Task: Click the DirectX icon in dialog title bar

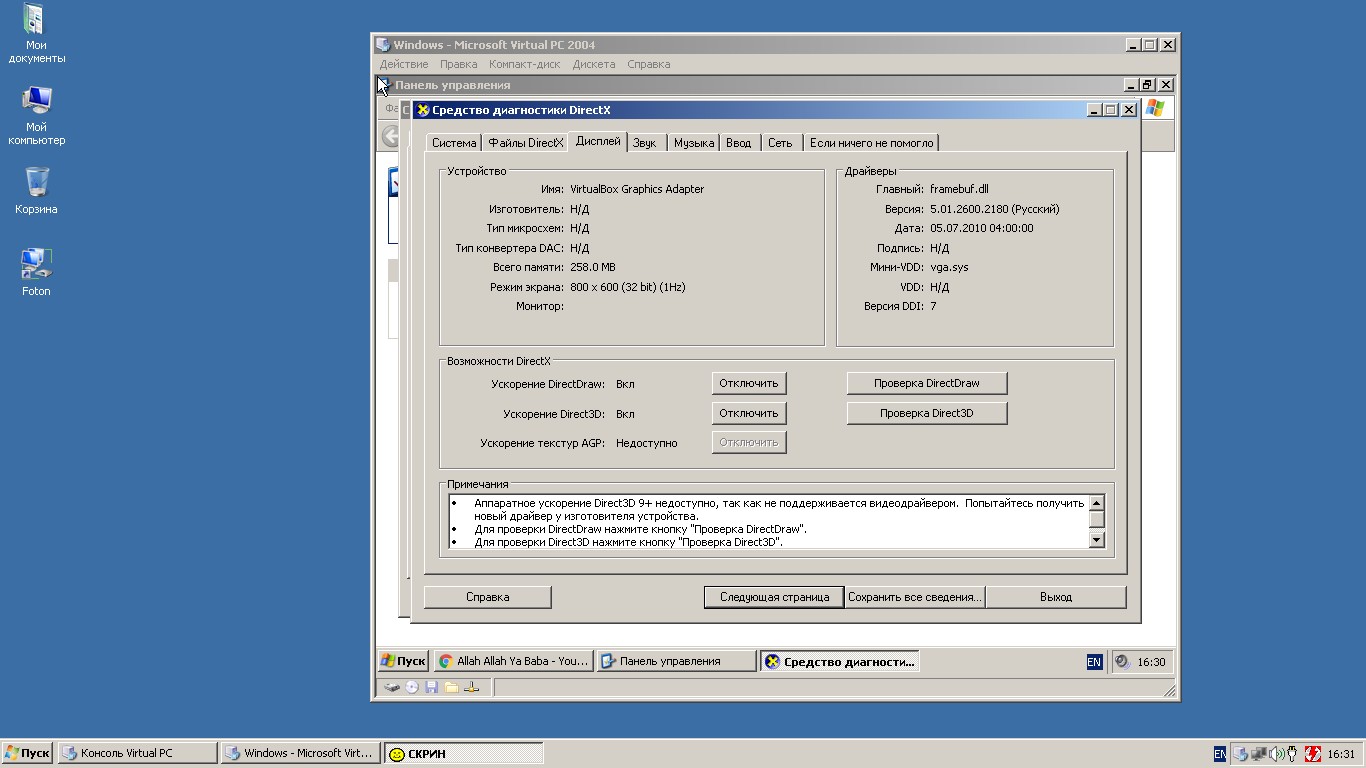Action: [423, 110]
